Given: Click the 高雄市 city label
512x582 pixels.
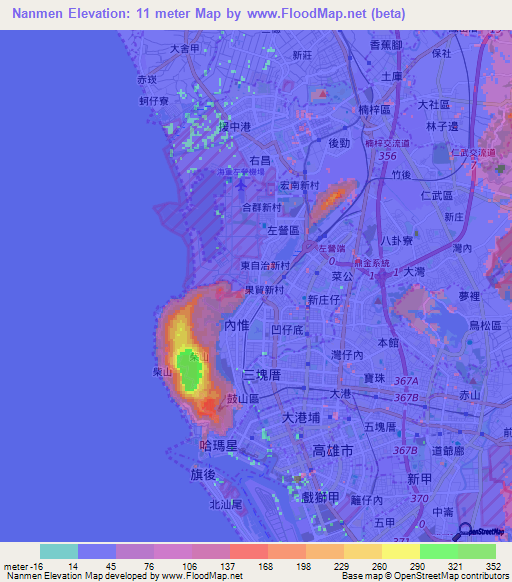Looking at the screenshot, I should point(332,451).
